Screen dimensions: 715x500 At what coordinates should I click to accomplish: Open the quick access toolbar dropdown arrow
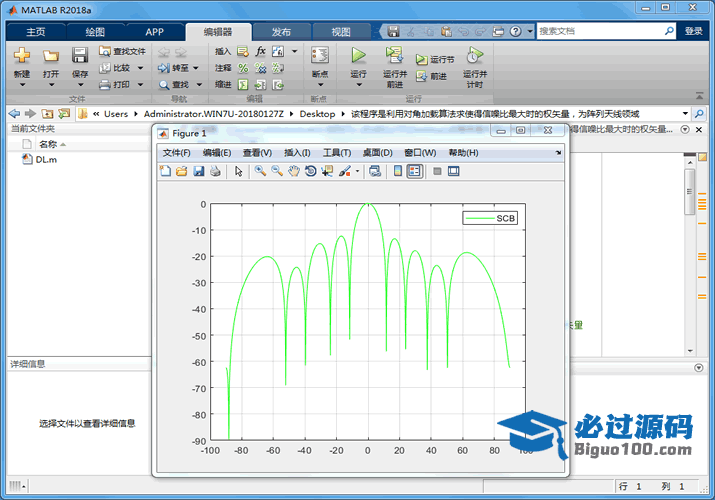(x=529, y=31)
